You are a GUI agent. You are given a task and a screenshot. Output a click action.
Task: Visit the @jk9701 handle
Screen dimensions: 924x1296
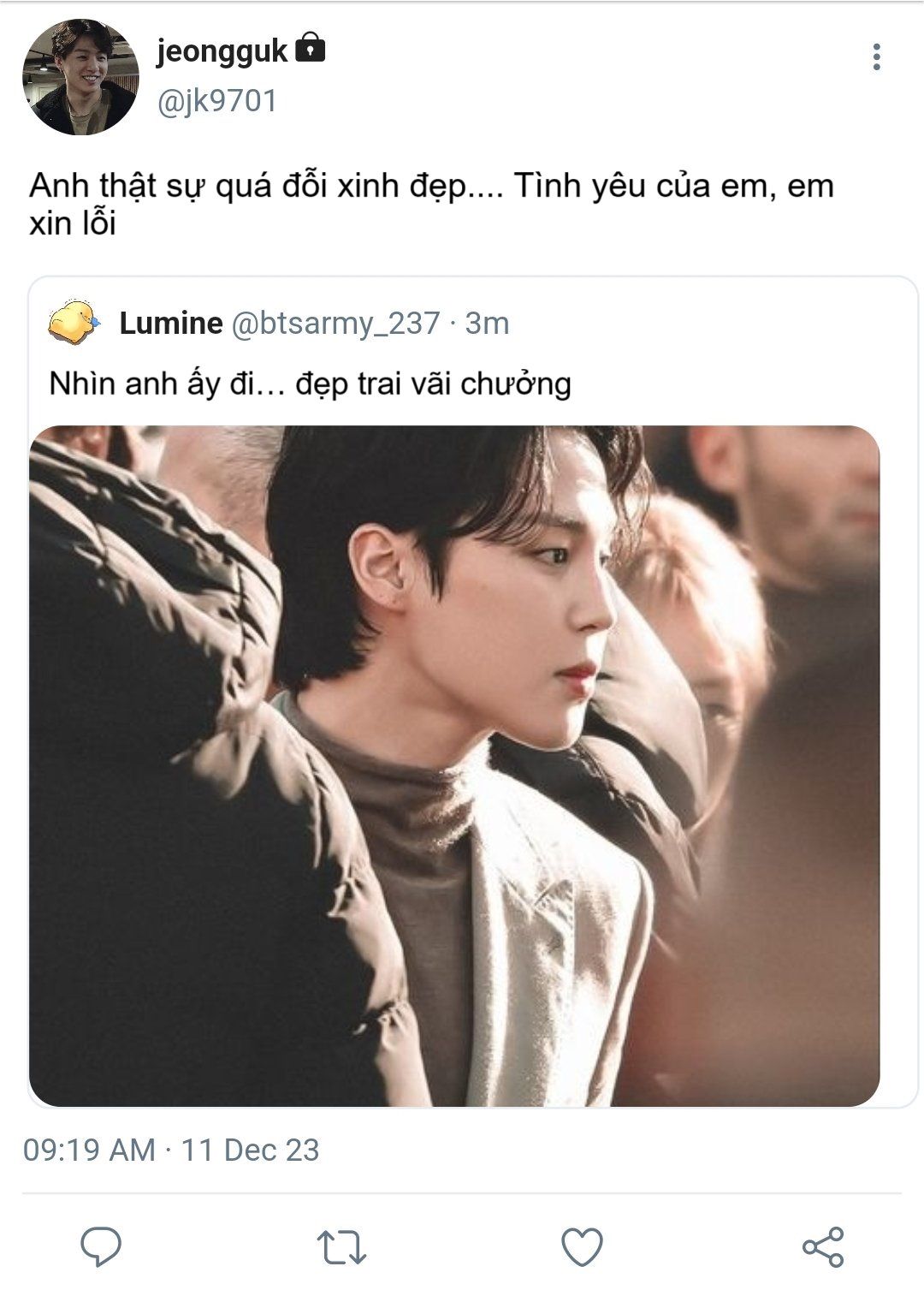coord(216,101)
